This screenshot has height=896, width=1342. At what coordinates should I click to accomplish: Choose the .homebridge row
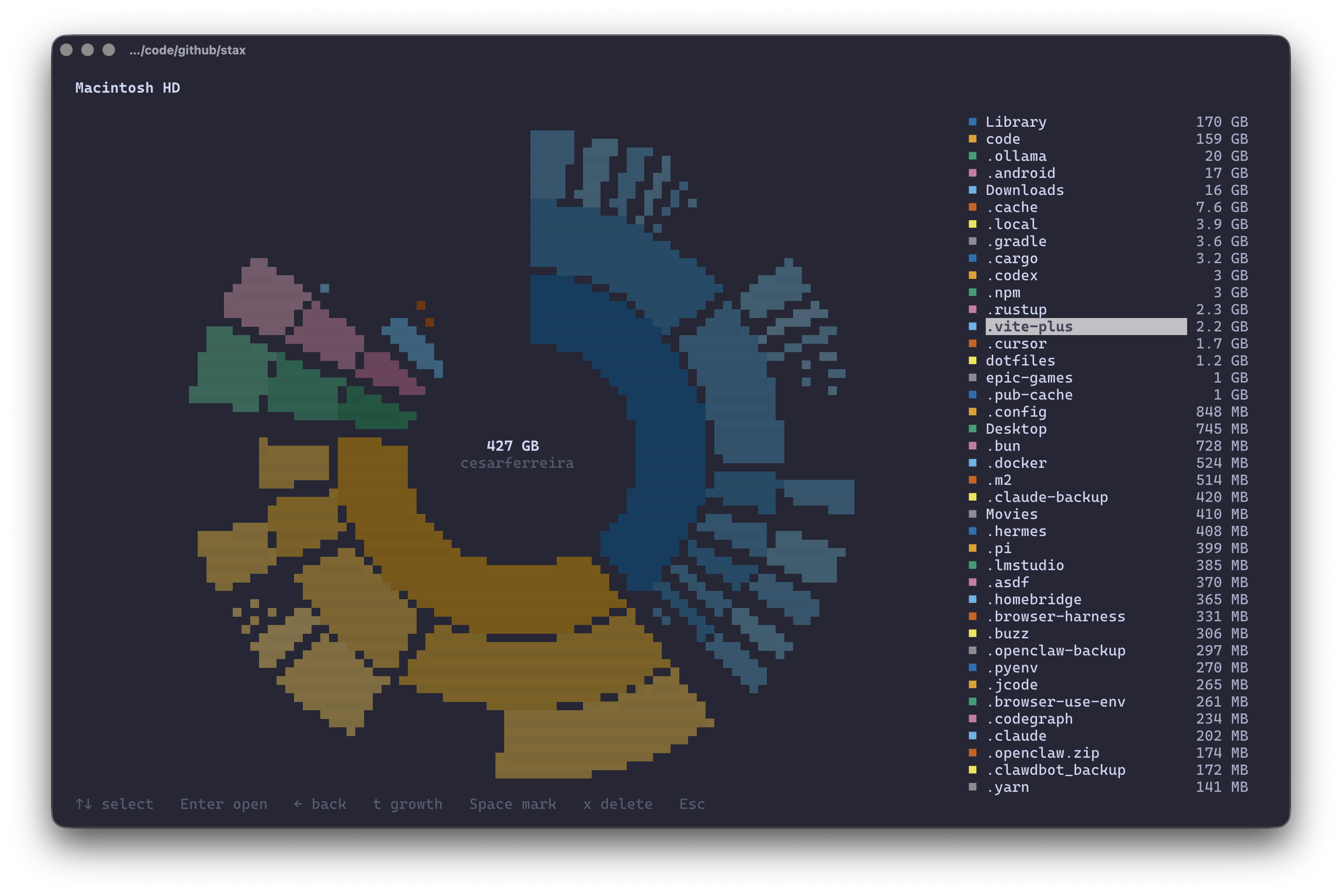(x=1108, y=600)
